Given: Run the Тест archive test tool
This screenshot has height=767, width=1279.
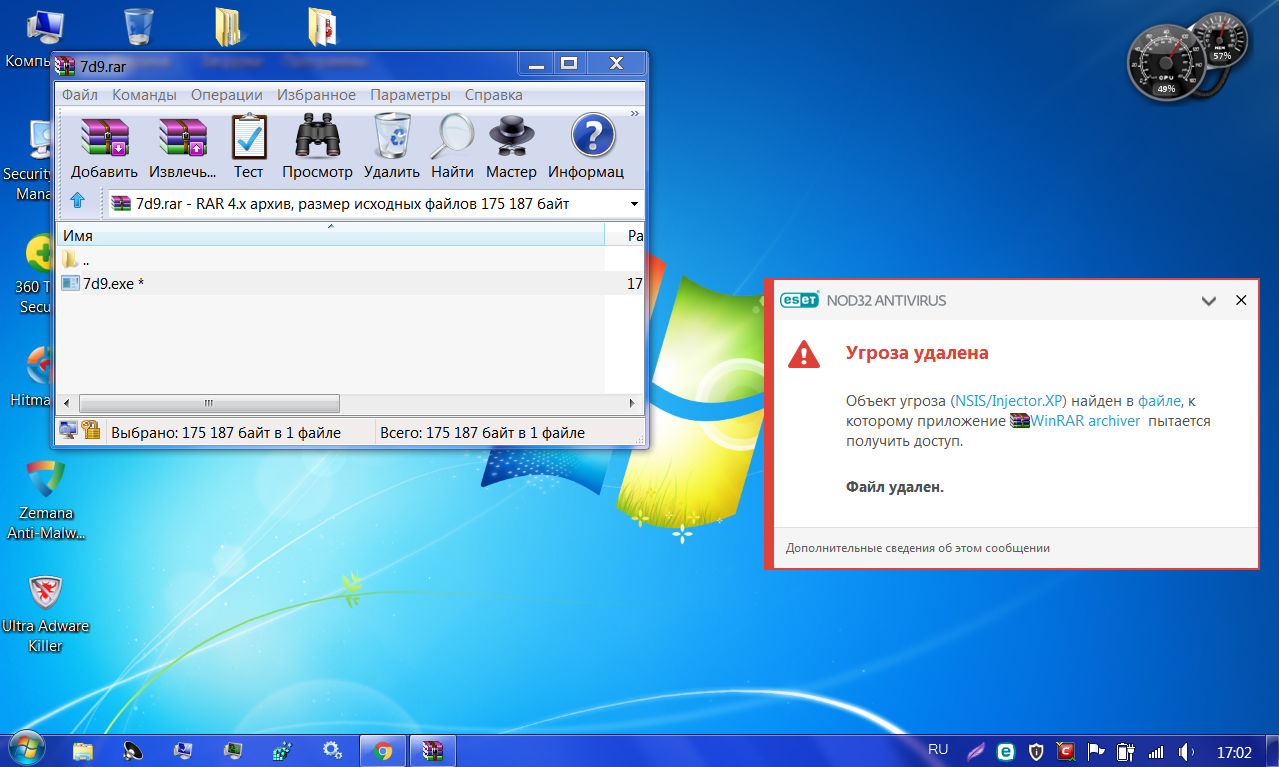Looking at the screenshot, I should point(248,145).
